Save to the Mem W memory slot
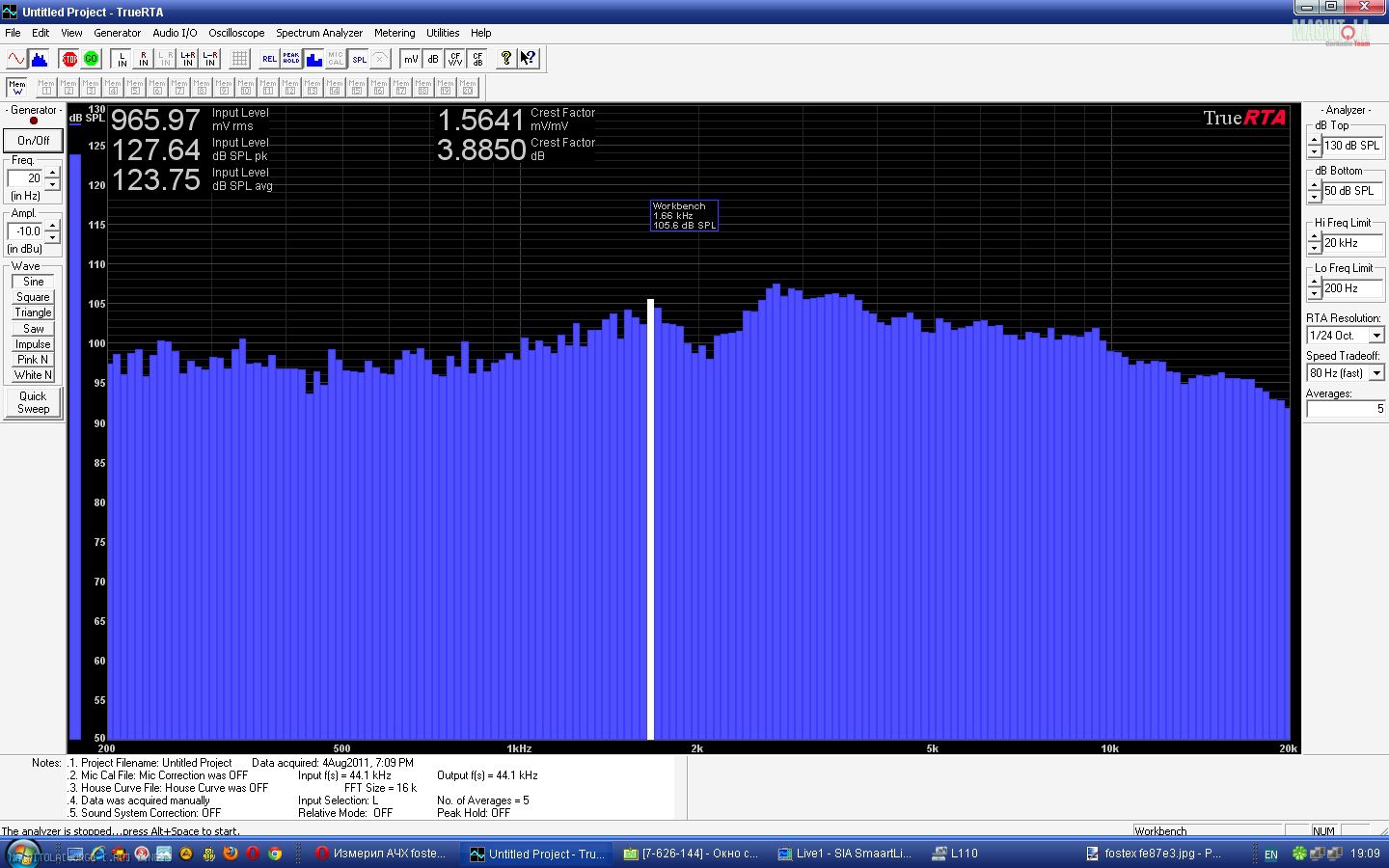The height and width of the screenshot is (868, 1389). pyautogui.click(x=17, y=88)
